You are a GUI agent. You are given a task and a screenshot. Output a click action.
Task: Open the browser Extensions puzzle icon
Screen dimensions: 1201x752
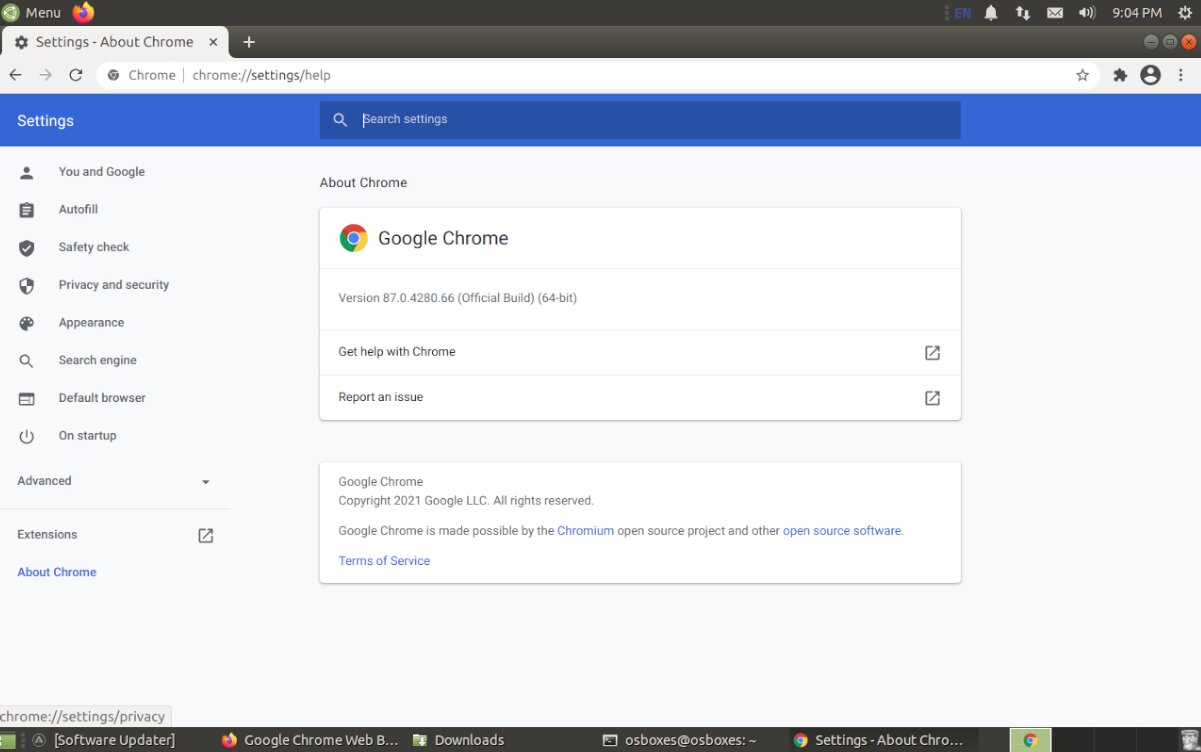pos(1119,74)
